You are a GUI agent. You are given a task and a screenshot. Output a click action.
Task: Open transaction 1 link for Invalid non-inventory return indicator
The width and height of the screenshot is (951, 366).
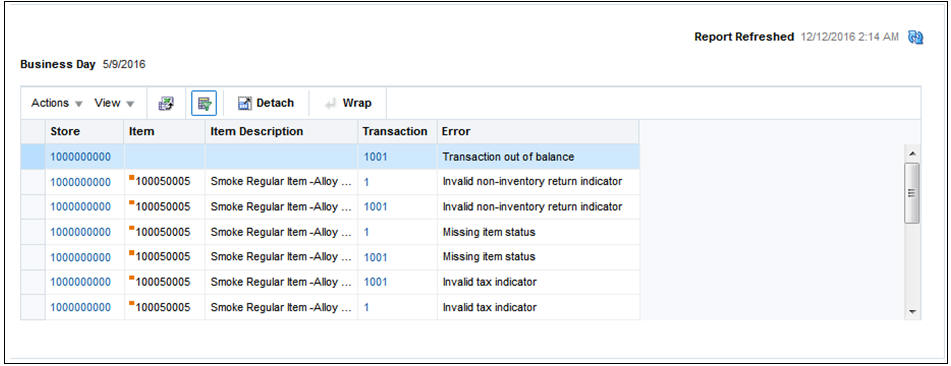pyautogui.click(x=366, y=181)
